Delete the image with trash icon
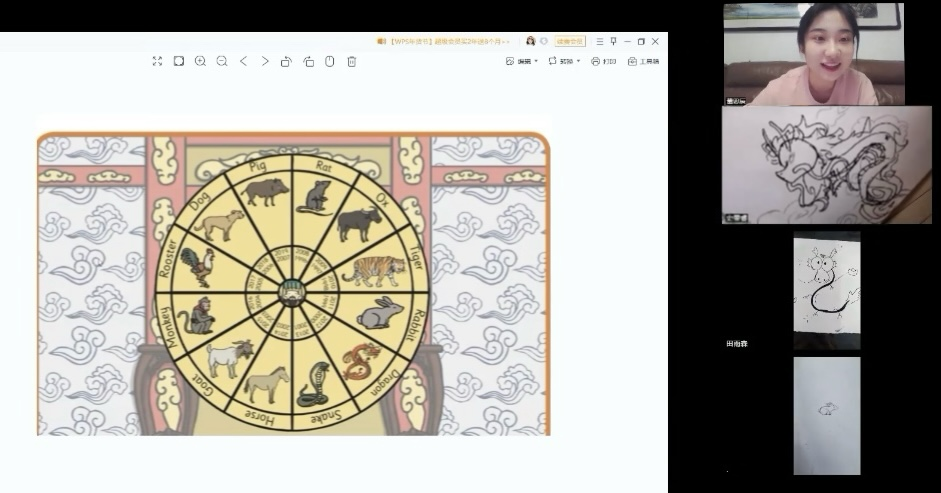 coord(352,61)
